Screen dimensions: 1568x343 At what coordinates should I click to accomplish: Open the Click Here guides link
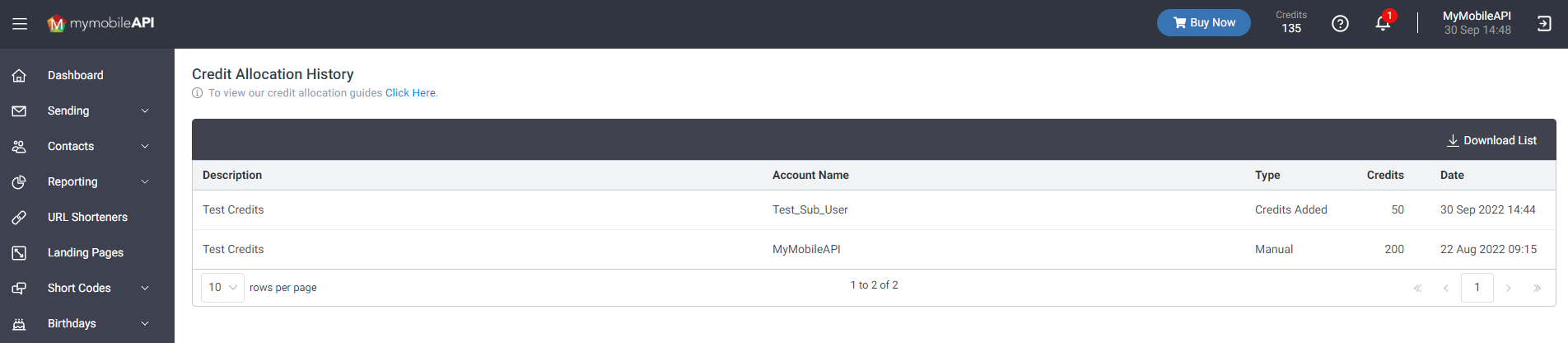pyautogui.click(x=410, y=93)
